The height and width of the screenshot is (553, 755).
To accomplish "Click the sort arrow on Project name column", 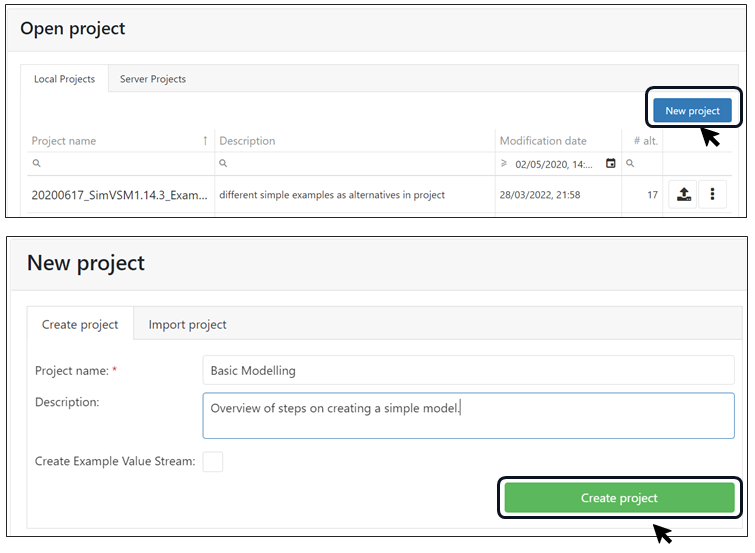I will 205,141.
